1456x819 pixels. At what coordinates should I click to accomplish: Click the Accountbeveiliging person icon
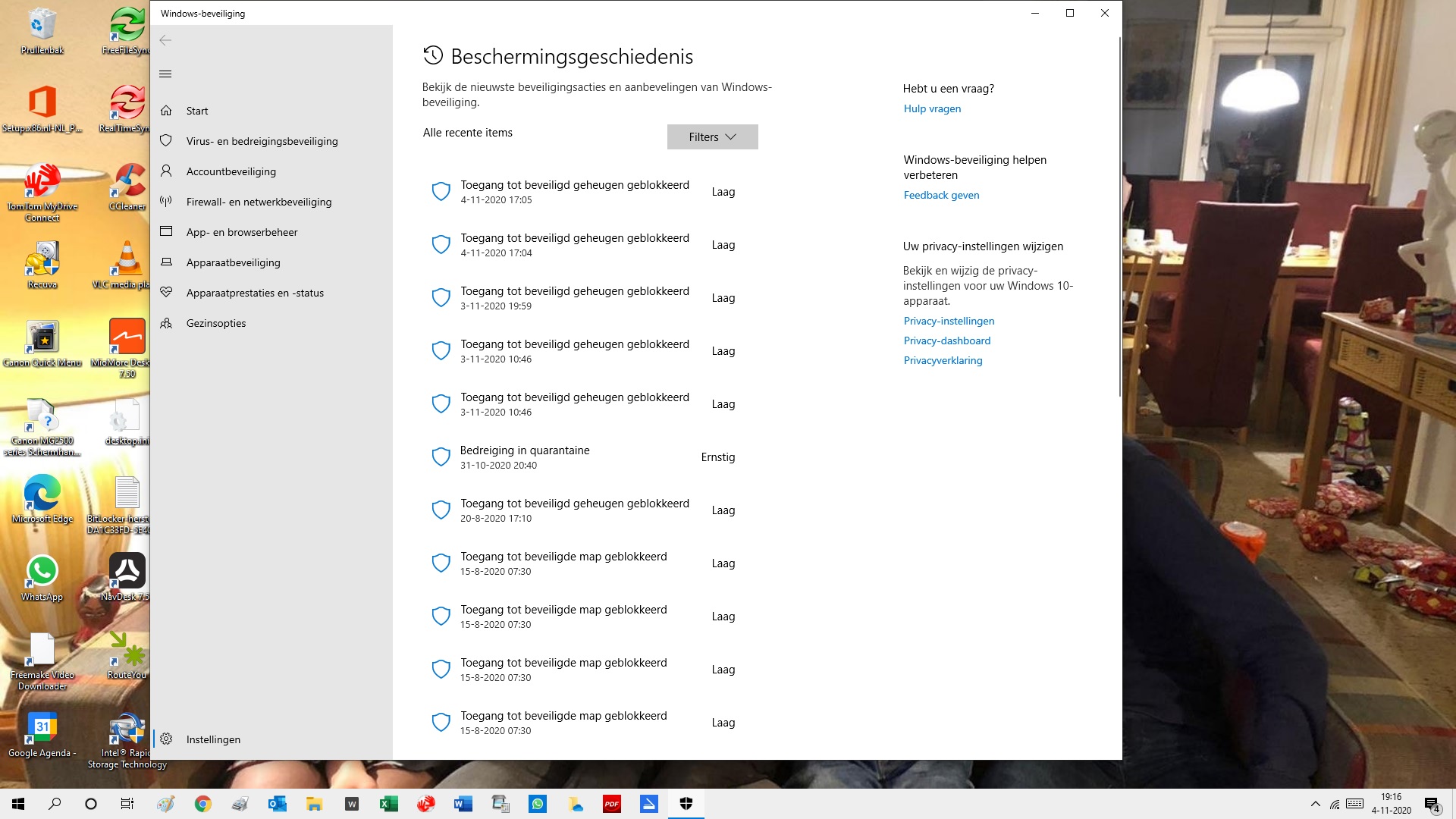tap(166, 171)
